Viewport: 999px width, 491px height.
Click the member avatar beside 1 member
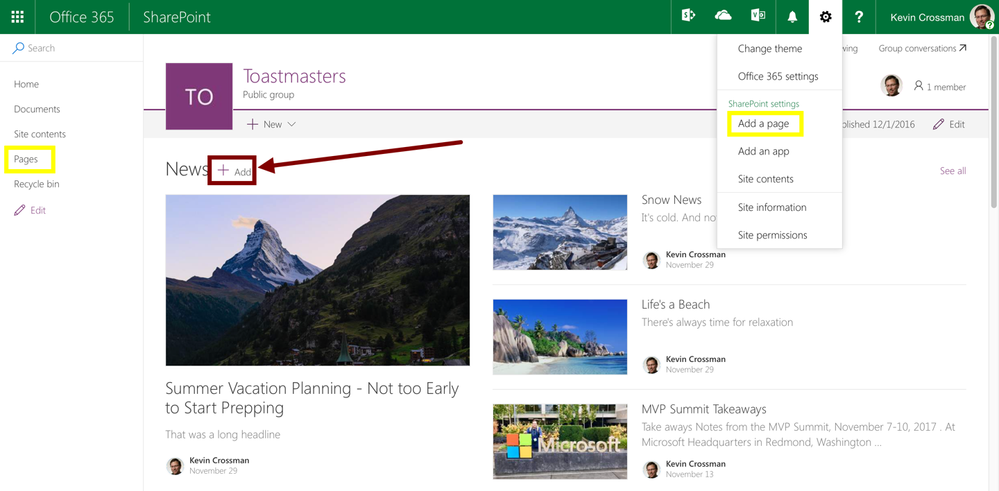pyautogui.click(x=891, y=86)
